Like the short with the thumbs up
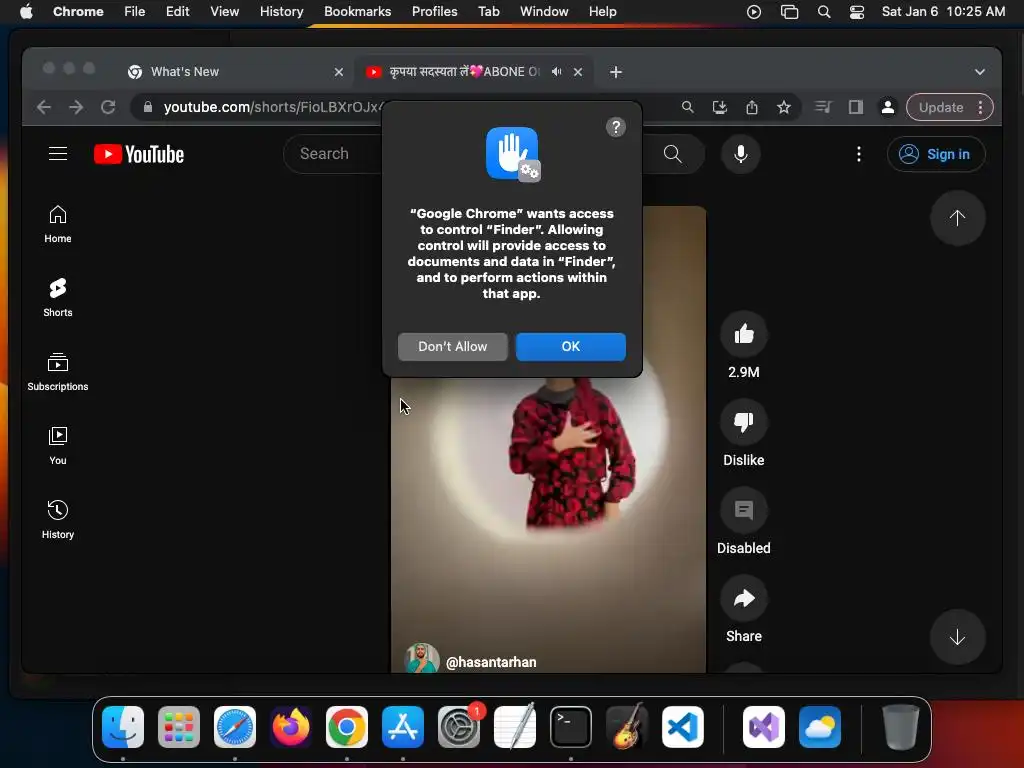 point(743,334)
